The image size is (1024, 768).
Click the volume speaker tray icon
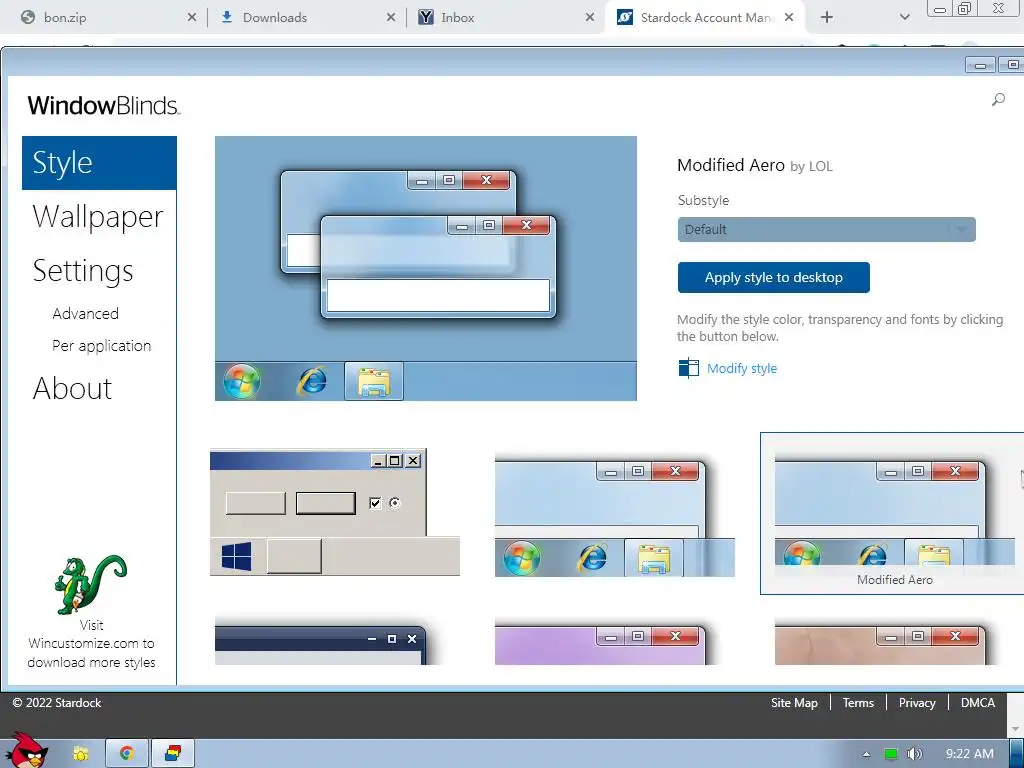tap(914, 754)
